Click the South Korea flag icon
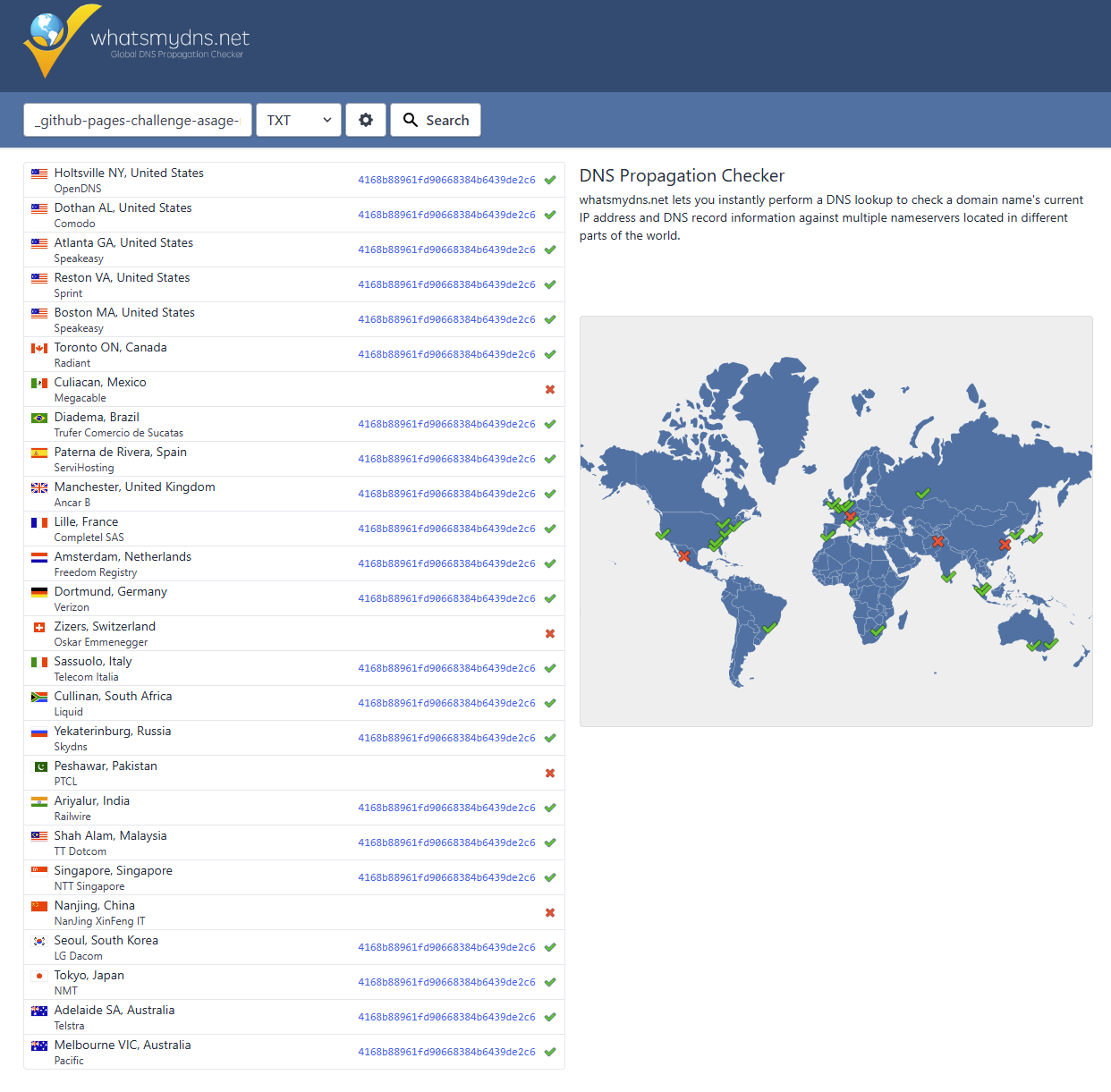This screenshot has width=1111, height=1092. pos(39,941)
